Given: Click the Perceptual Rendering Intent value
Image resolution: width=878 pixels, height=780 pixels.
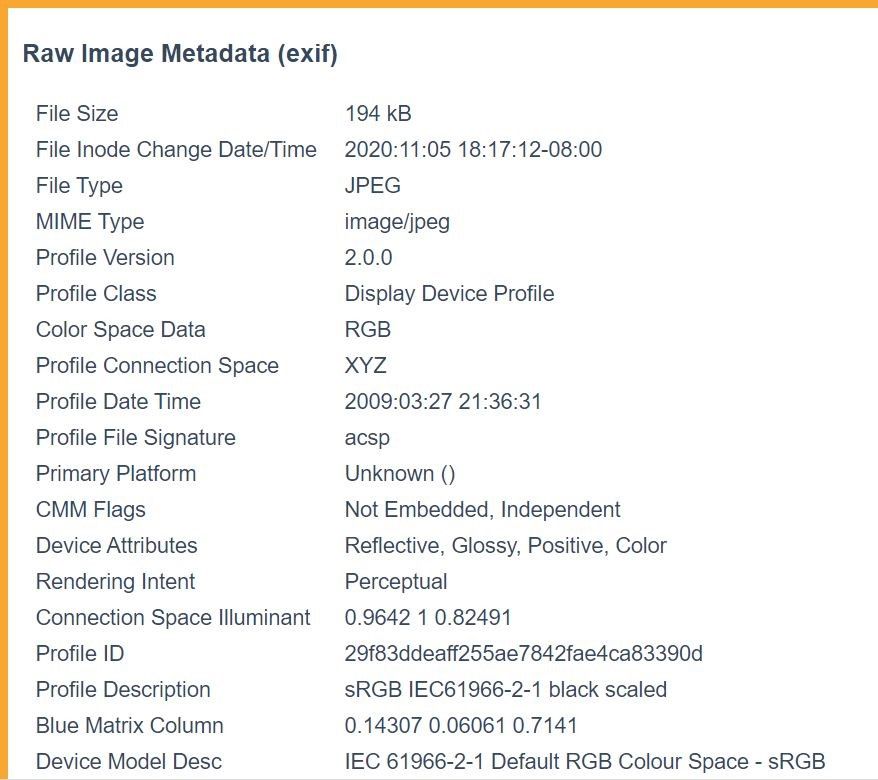Looking at the screenshot, I should pyautogui.click(x=396, y=582).
